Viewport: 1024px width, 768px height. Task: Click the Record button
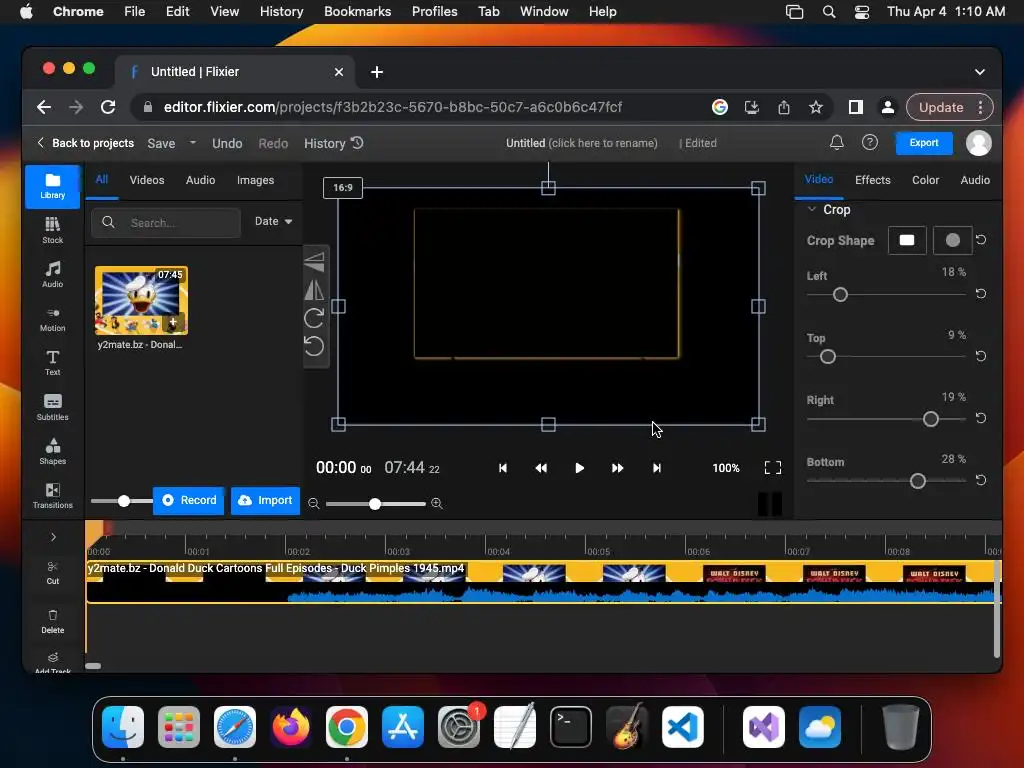(189, 500)
